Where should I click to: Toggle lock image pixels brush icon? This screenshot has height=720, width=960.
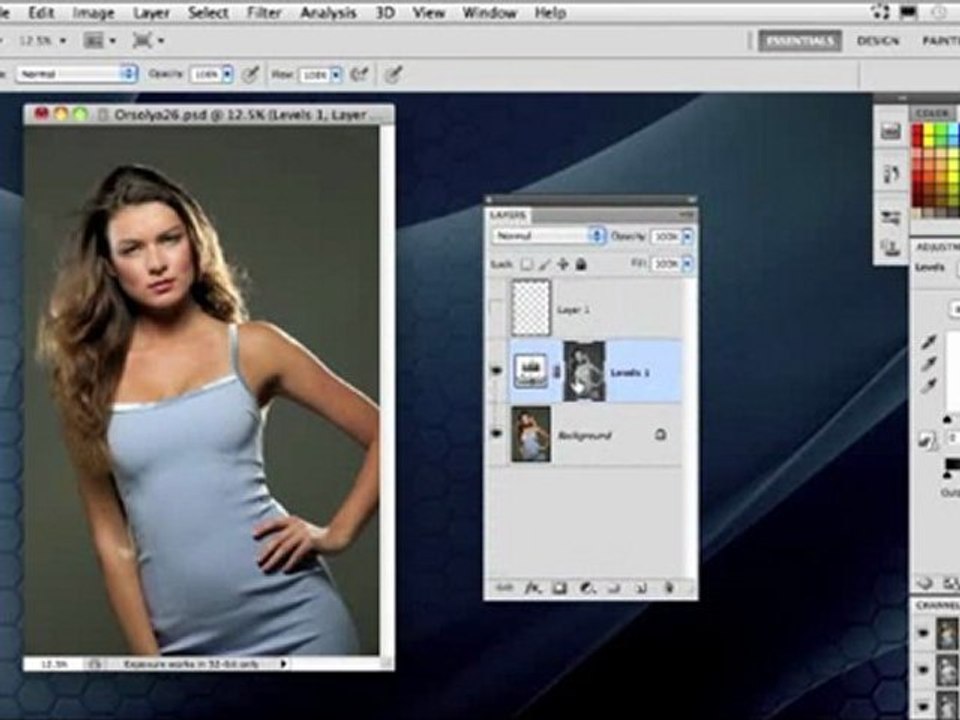pos(544,264)
